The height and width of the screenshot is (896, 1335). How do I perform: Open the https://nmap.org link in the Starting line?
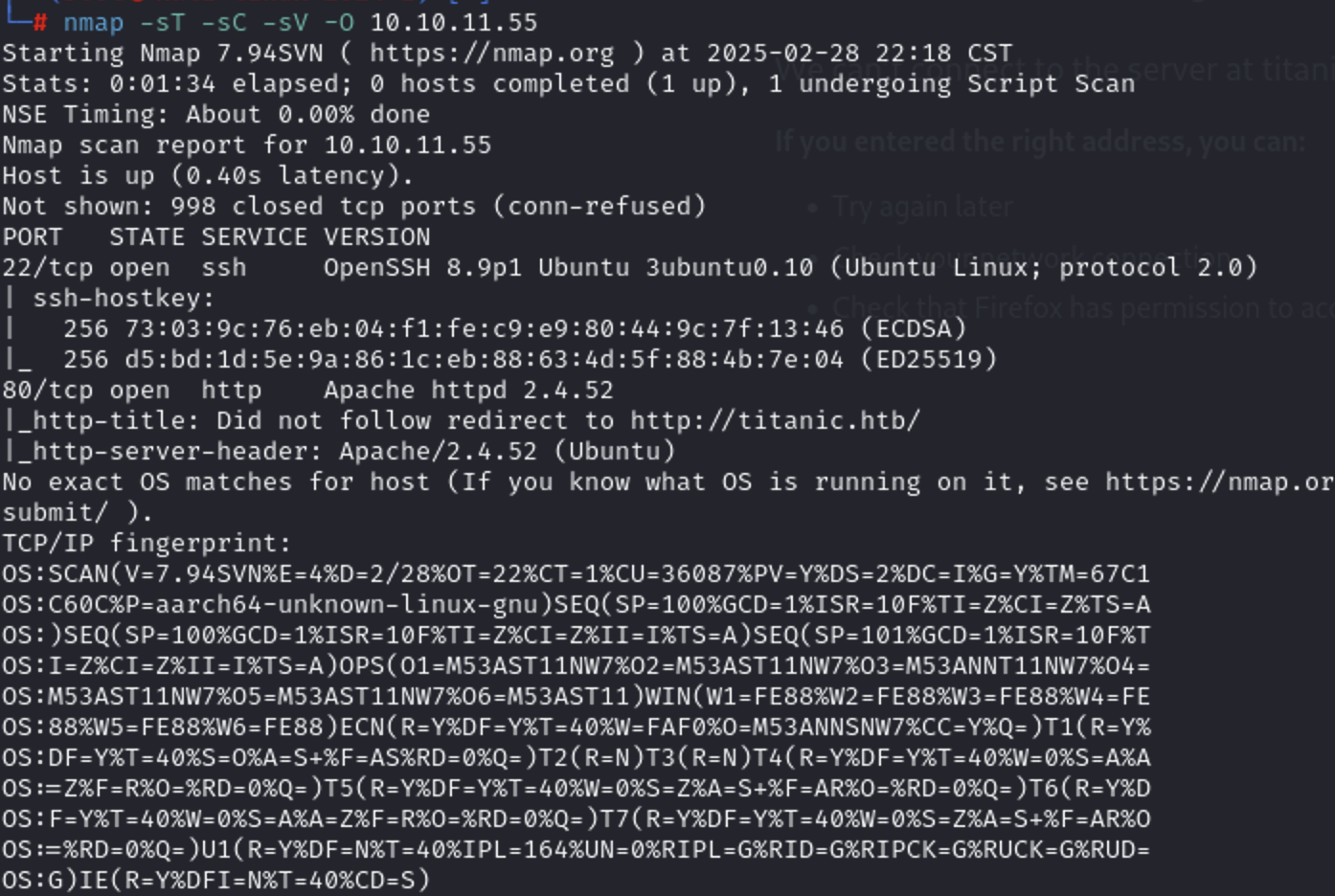pos(492,54)
